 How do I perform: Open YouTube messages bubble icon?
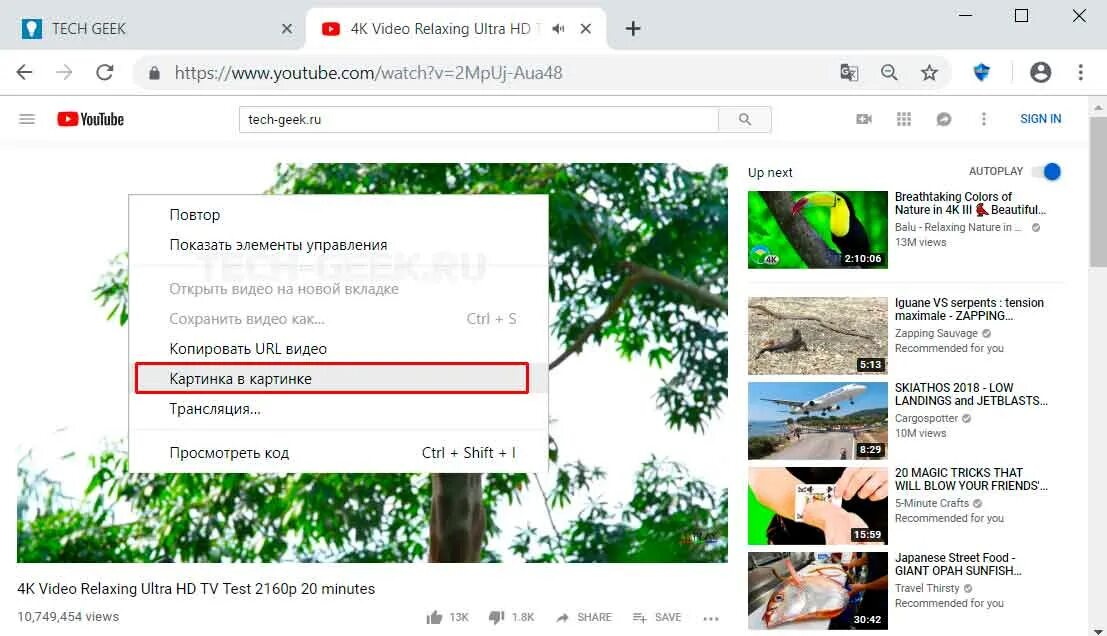pos(944,119)
